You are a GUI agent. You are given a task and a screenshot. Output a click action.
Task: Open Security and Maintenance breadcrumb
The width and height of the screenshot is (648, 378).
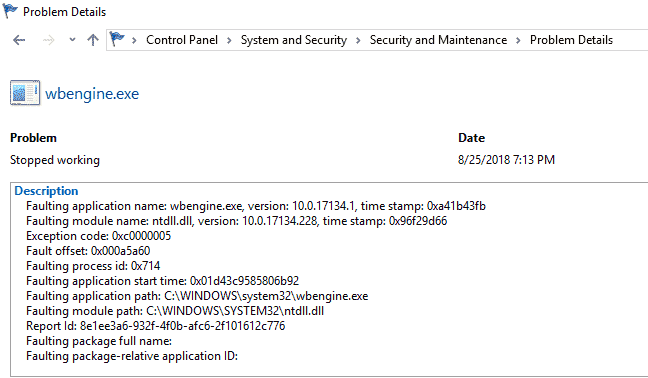point(438,40)
